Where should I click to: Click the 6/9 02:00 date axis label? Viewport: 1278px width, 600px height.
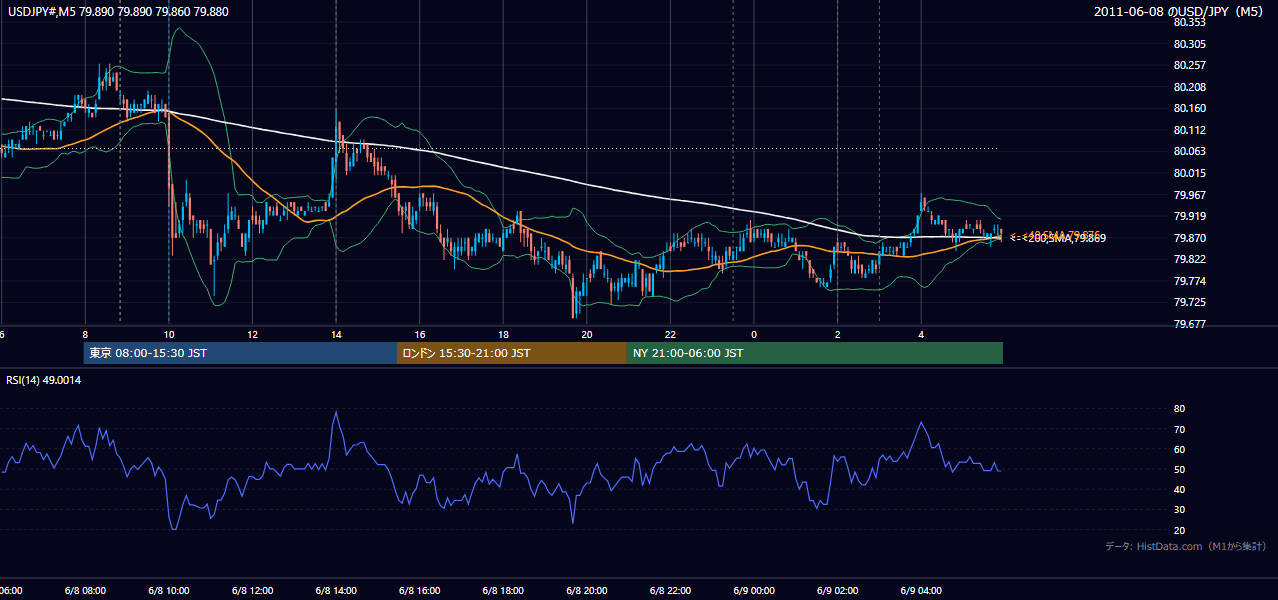[837, 591]
